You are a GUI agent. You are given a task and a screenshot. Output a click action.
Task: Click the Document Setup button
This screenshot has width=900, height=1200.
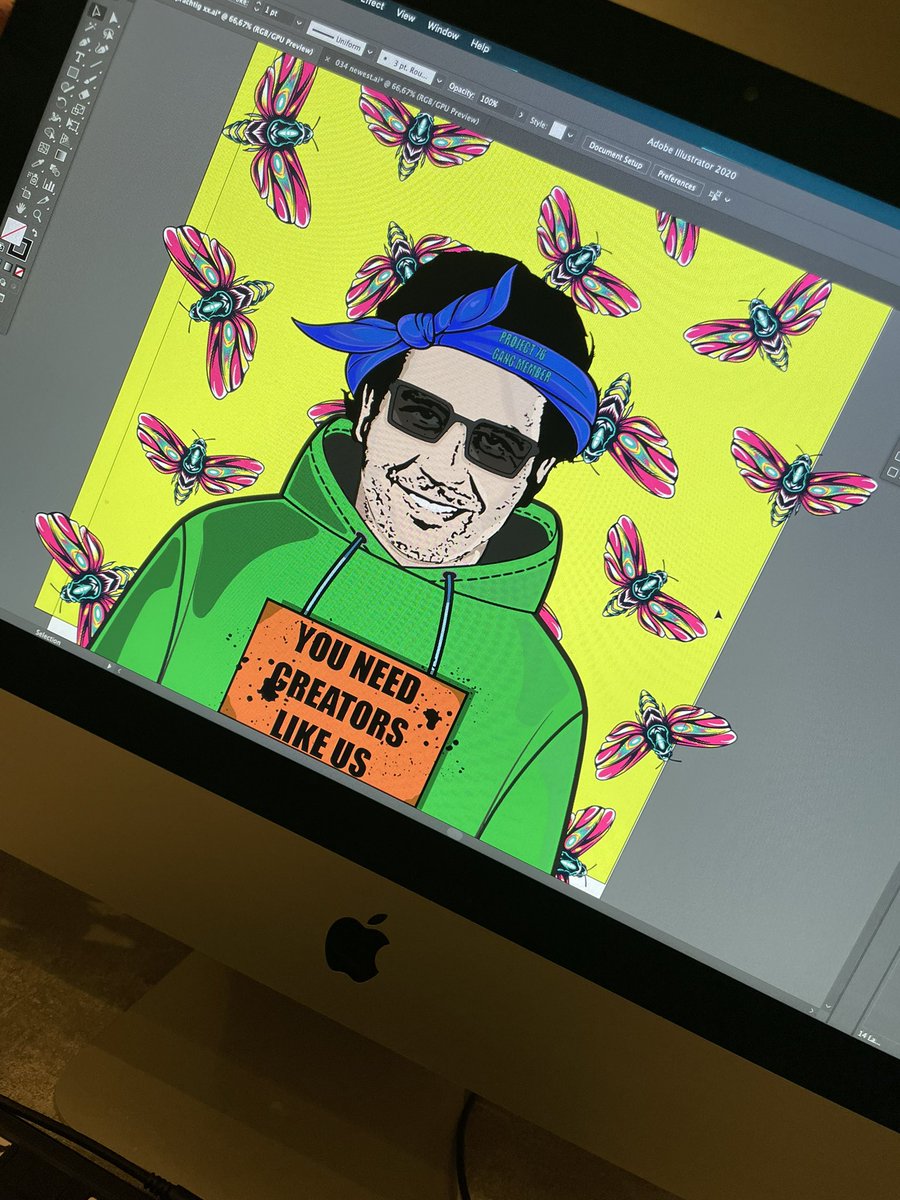616,156
